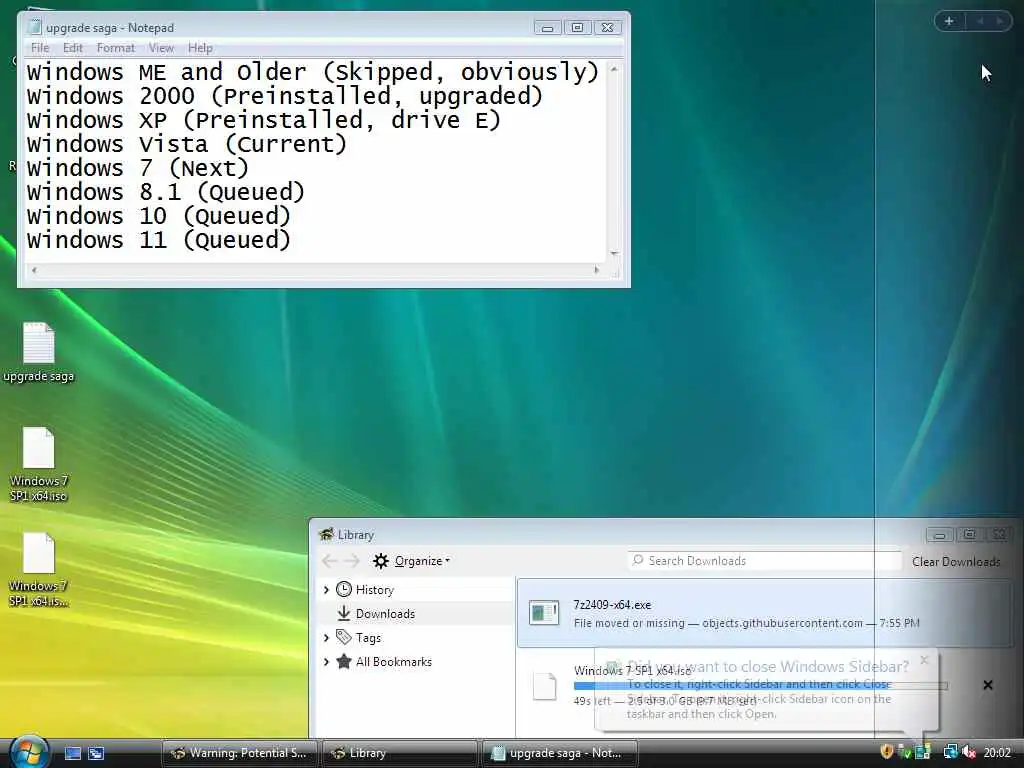Screen dimensions: 1024x768
Task: Expand the Tags tree node
Action: [326, 637]
